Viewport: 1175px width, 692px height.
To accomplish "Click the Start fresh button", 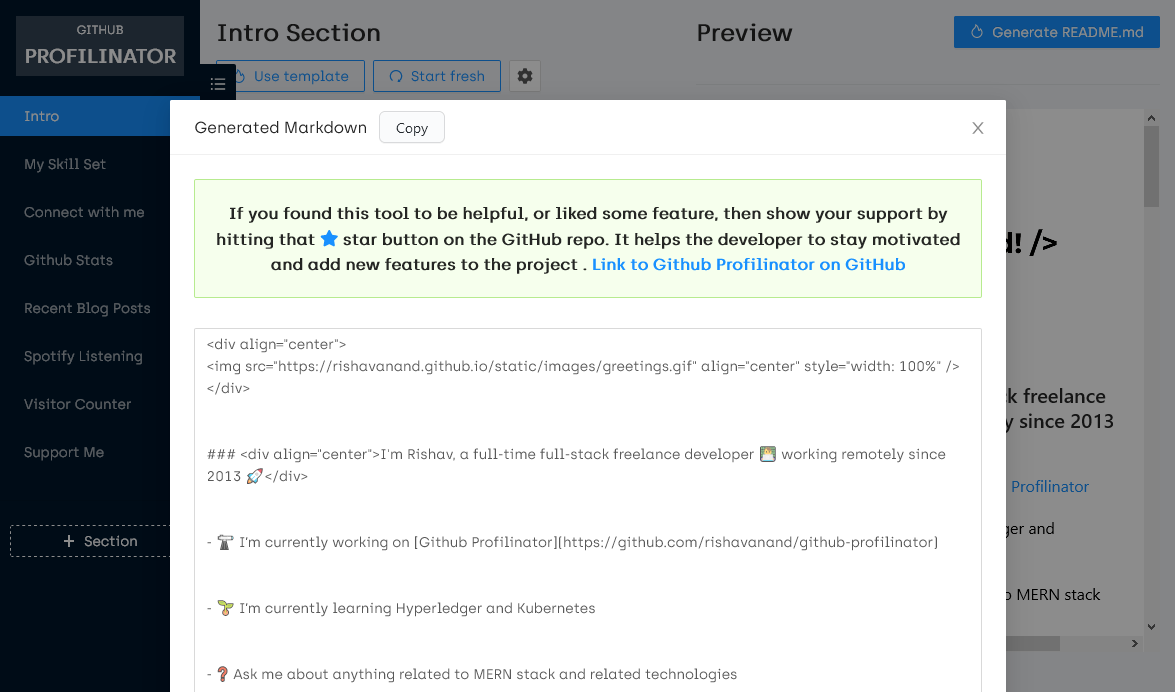I will pyautogui.click(x=437, y=76).
